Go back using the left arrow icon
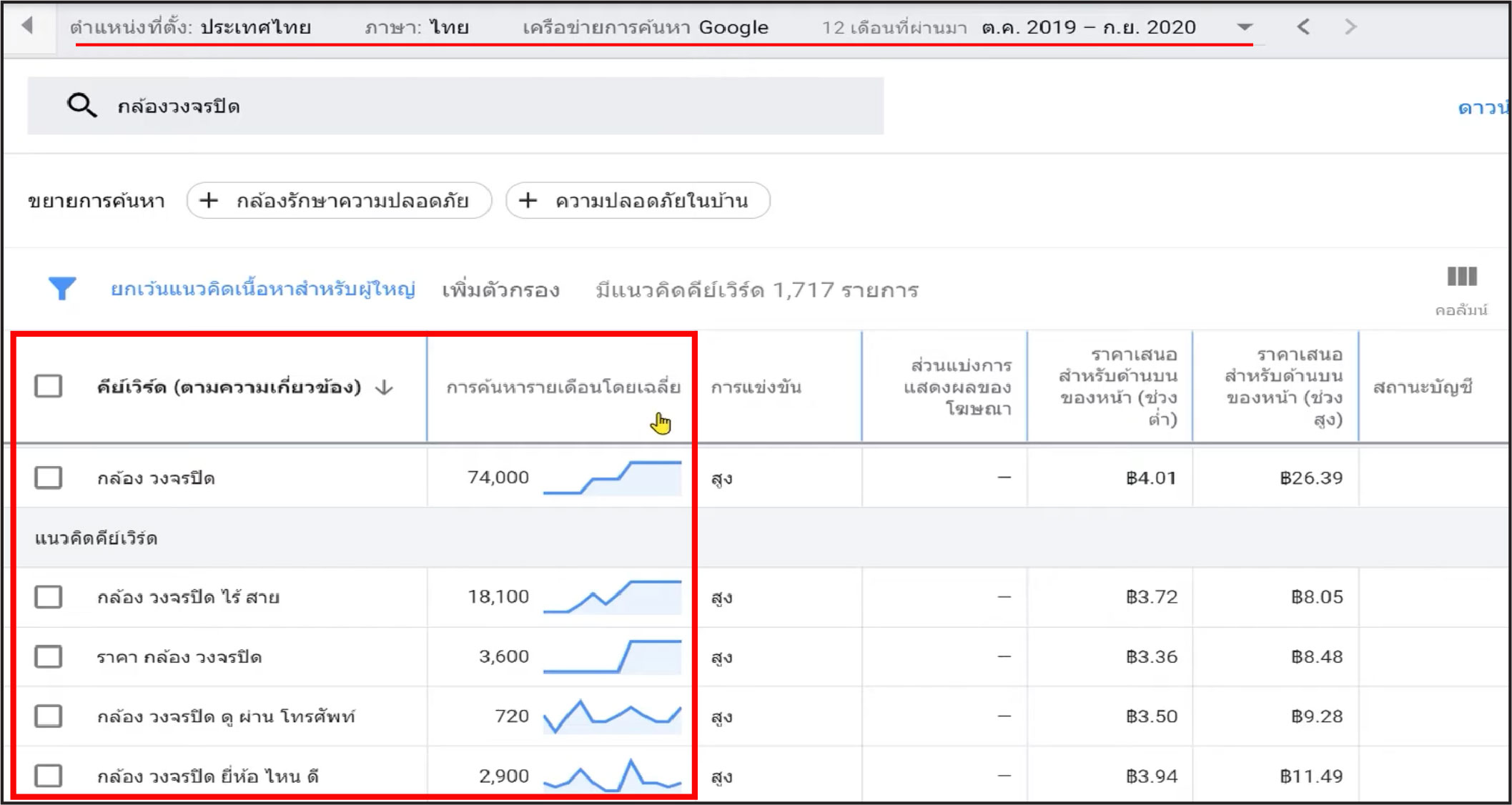Image resolution: width=1512 pixels, height=805 pixels. click(x=28, y=26)
